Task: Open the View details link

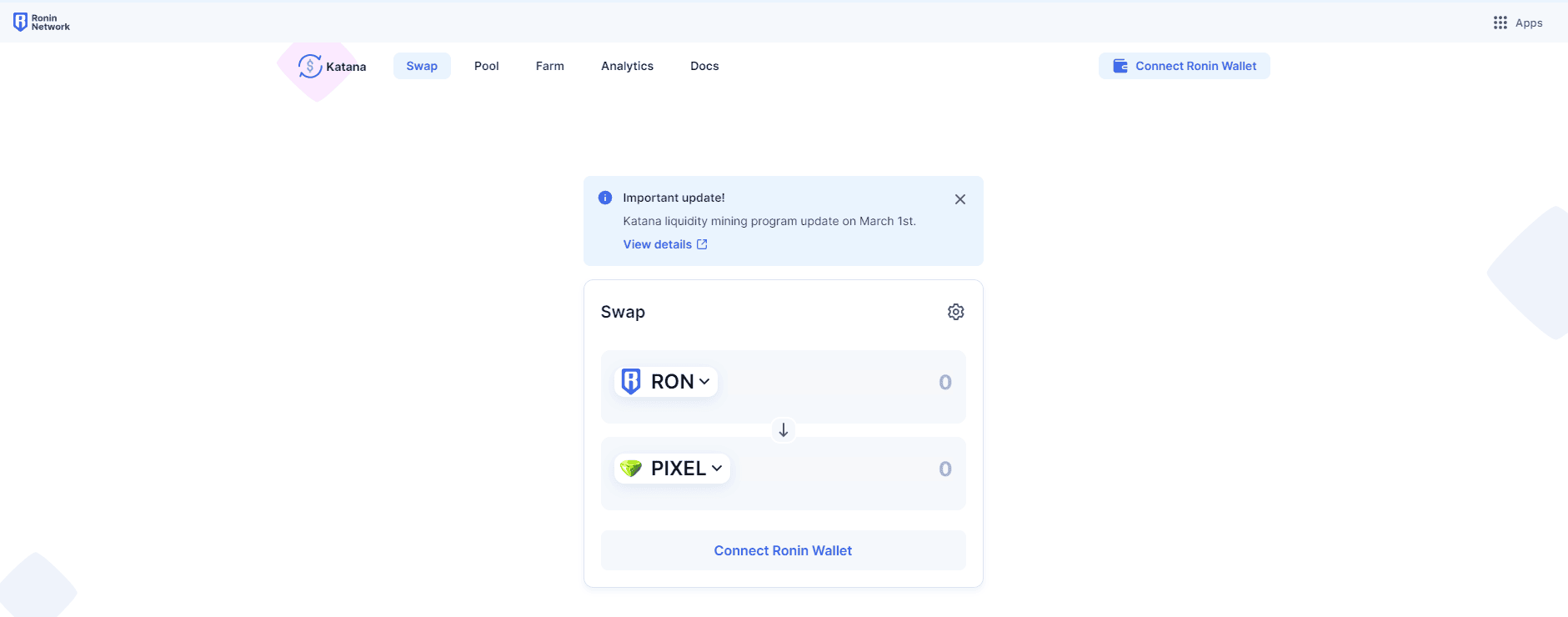Action: tap(657, 244)
